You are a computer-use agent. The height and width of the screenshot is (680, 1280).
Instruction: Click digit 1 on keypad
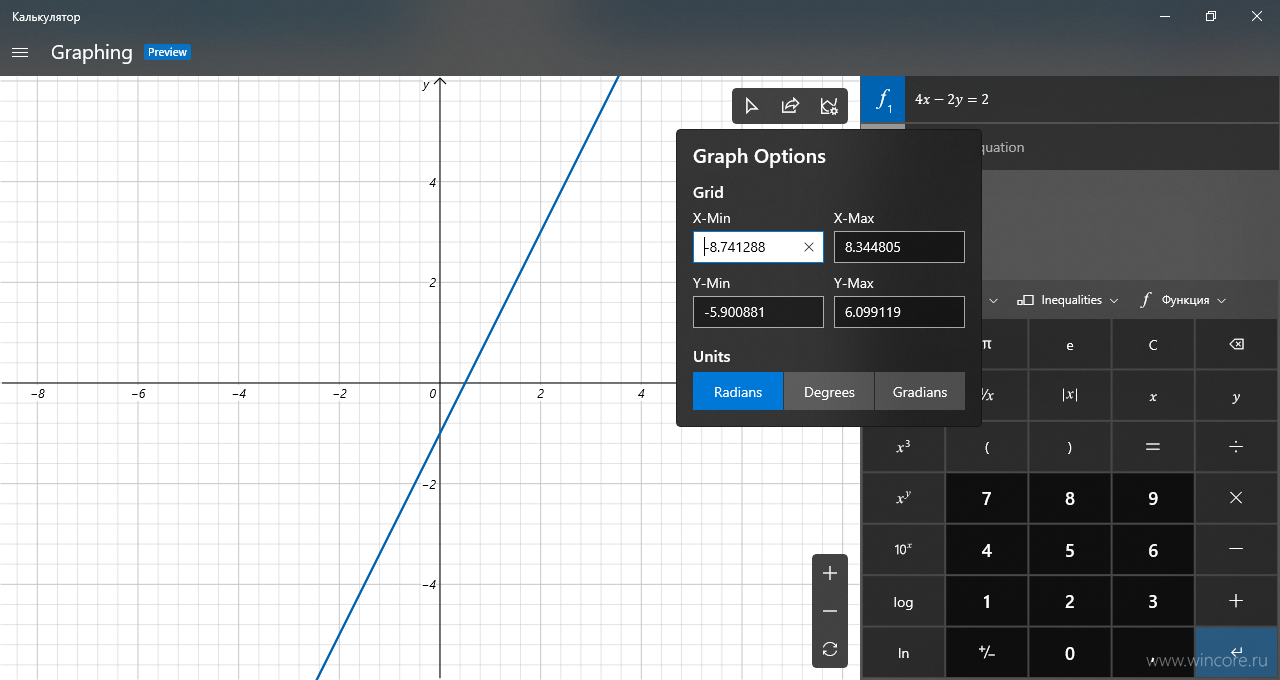(x=987, y=601)
